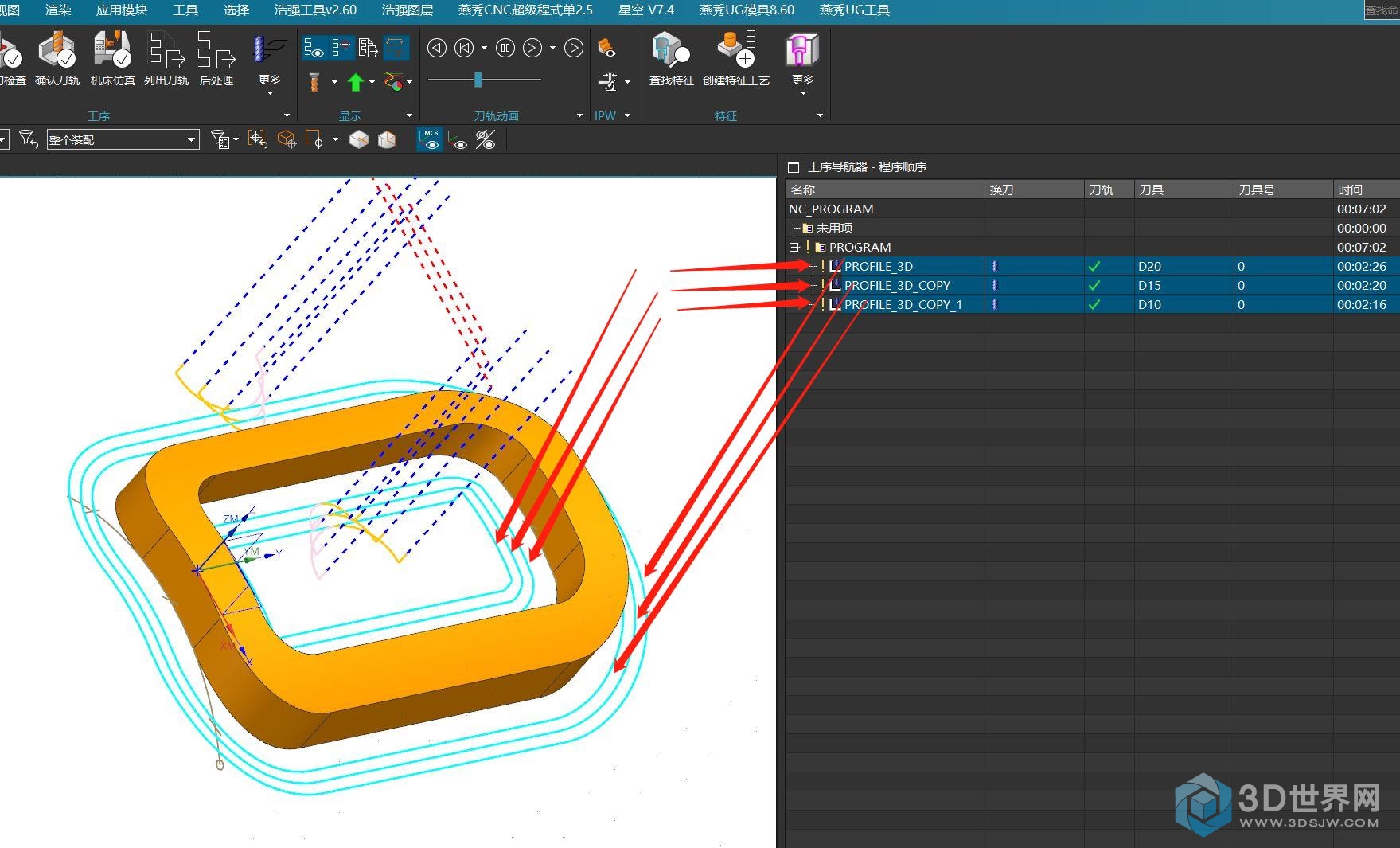Jump to next animation step

click(532, 49)
